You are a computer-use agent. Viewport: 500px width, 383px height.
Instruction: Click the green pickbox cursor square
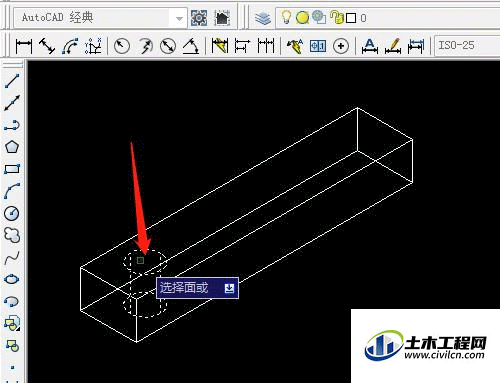(140, 260)
